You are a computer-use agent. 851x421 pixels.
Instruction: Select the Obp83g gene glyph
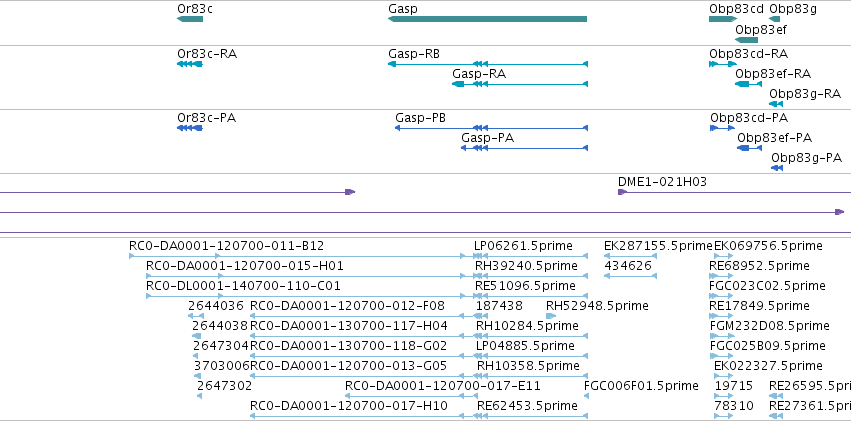tap(775, 19)
